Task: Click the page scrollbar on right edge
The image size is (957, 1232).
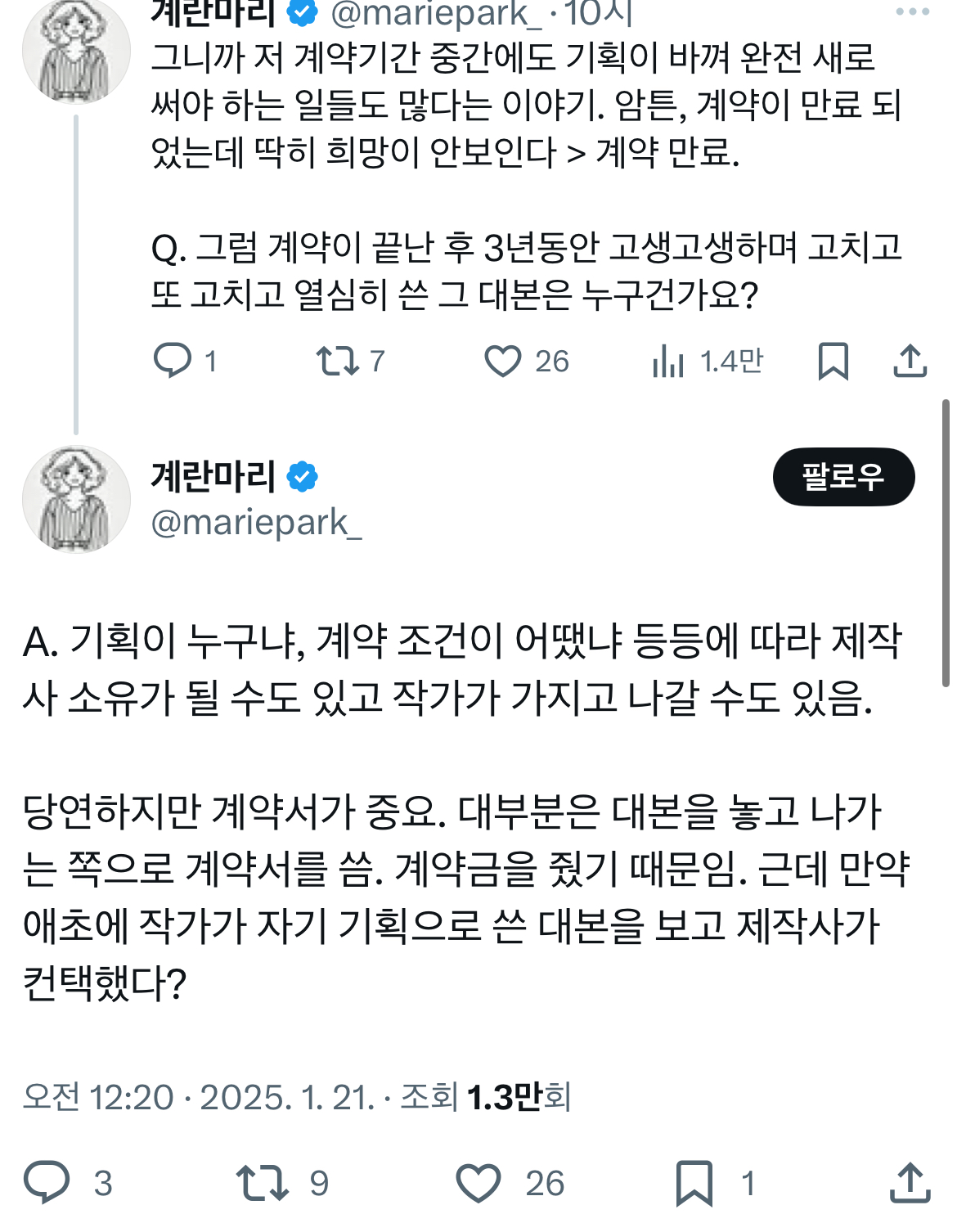Action: [946, 542]
